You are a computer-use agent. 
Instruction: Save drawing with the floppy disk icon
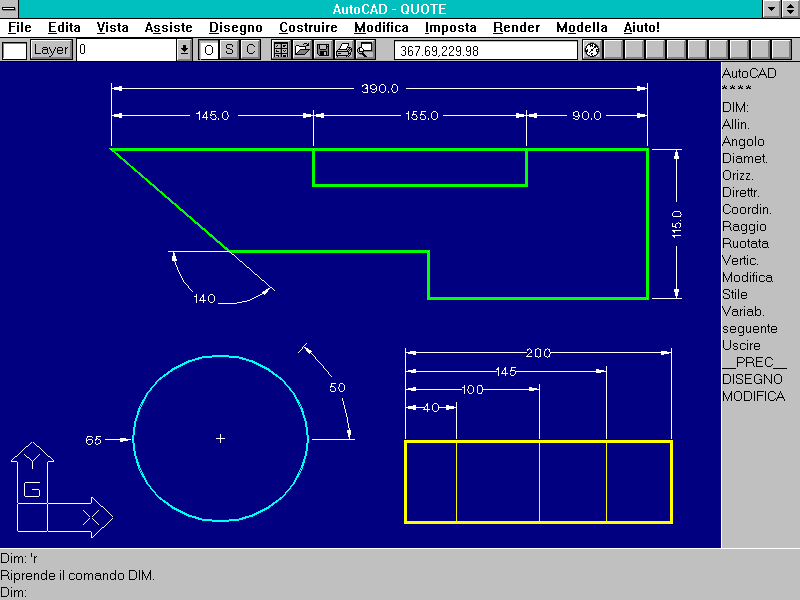point(323,50)
